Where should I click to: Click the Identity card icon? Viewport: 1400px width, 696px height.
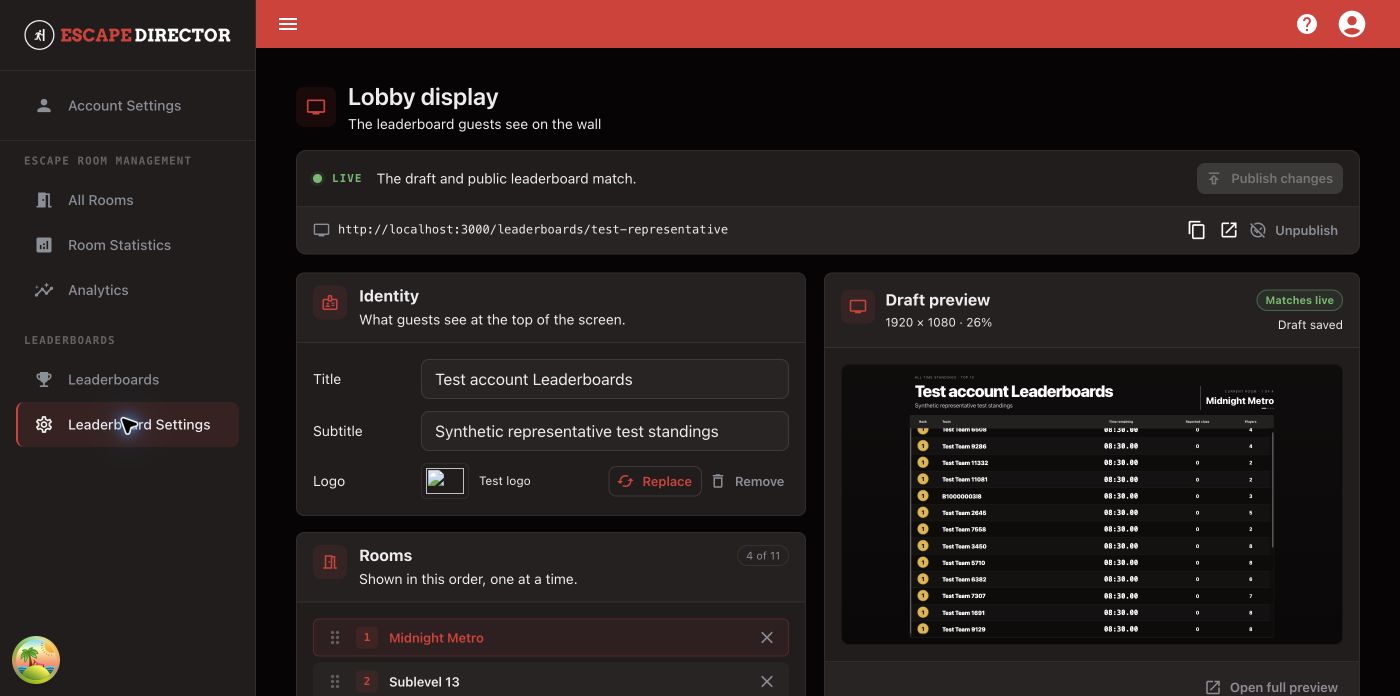click(330, 302)
